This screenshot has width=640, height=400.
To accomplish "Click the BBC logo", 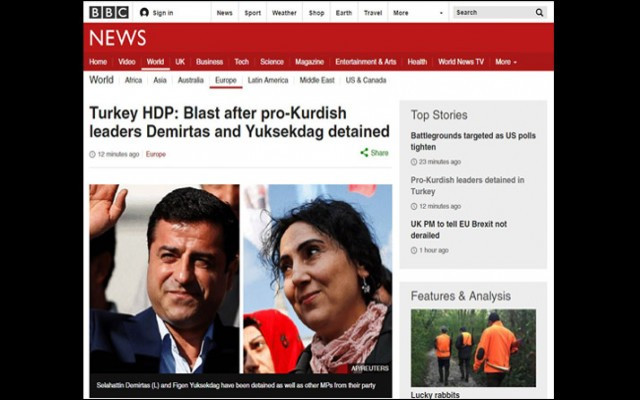I will pyautogui.click(x=109, y=12).
